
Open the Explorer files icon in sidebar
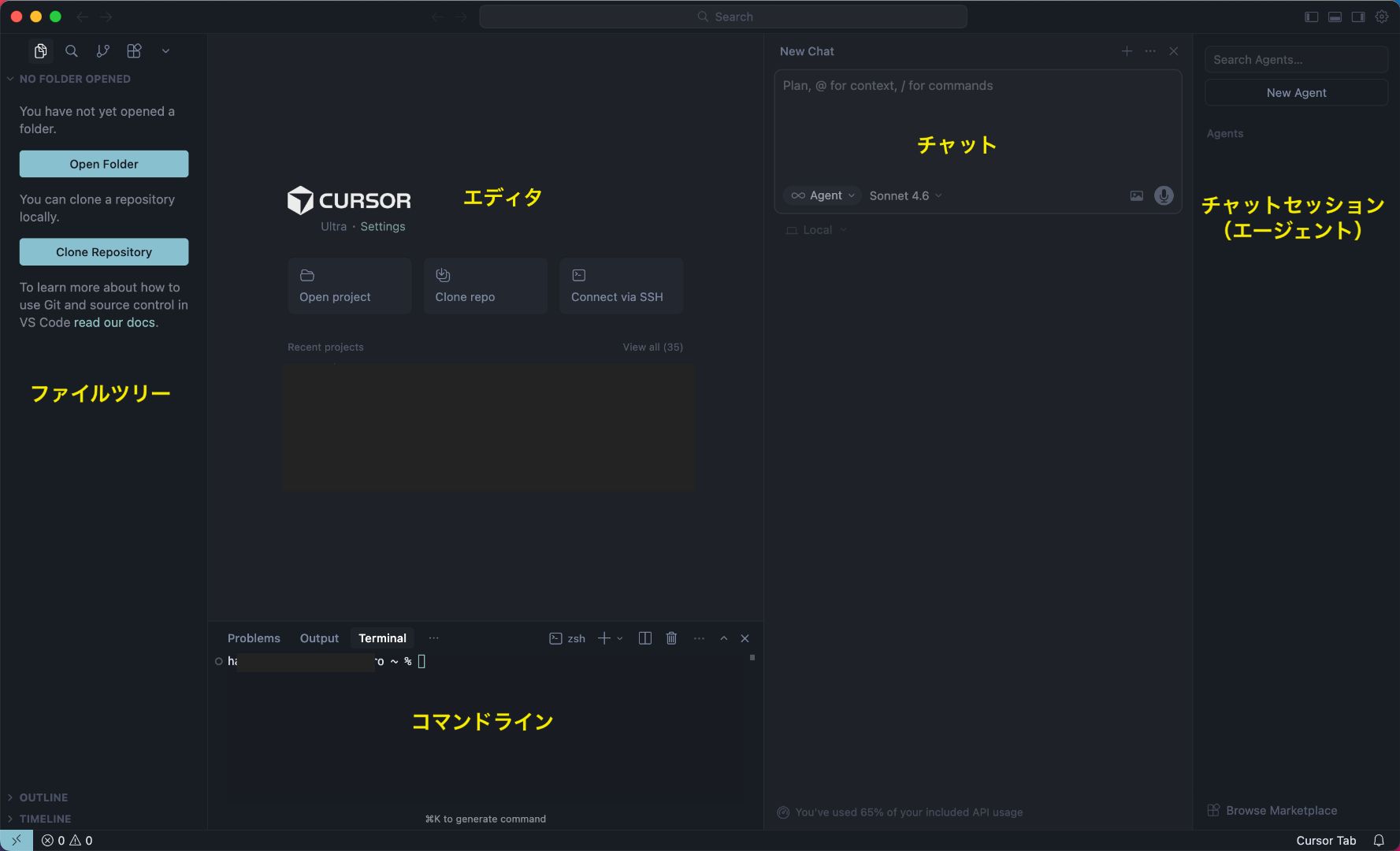coord(40,51)
